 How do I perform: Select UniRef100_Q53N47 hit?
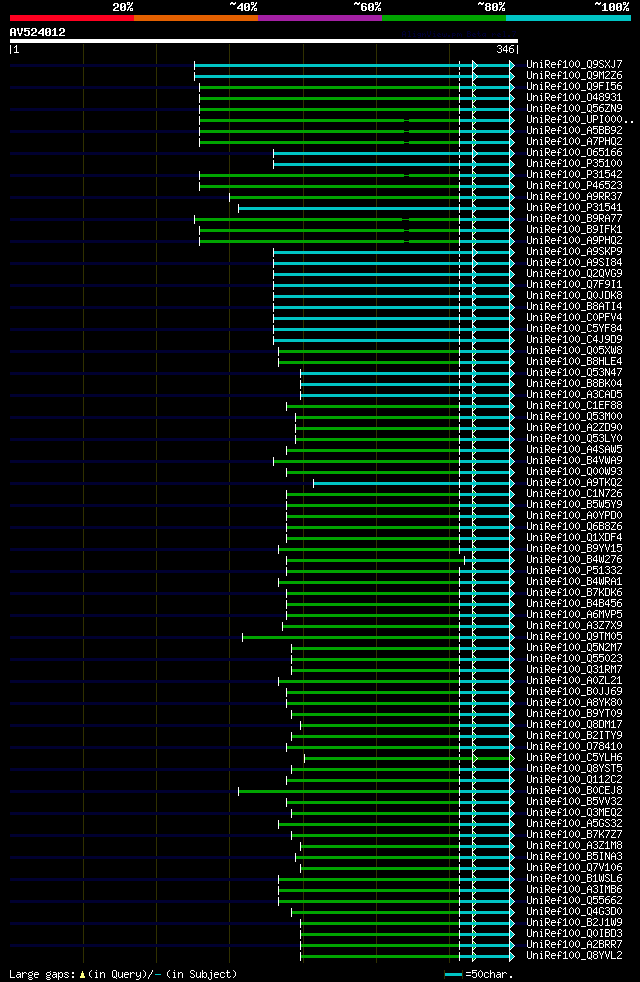[574, 373]
